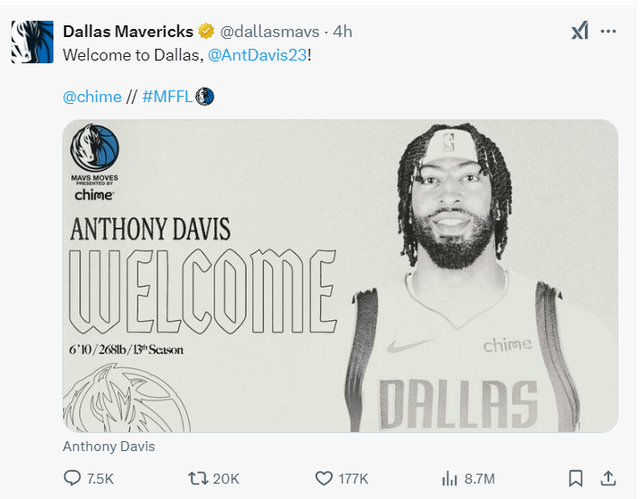The width and height of the screenshot is (640, 499).
Task: Open the Dallas Mavericks display name
Action: click(128, 31)
